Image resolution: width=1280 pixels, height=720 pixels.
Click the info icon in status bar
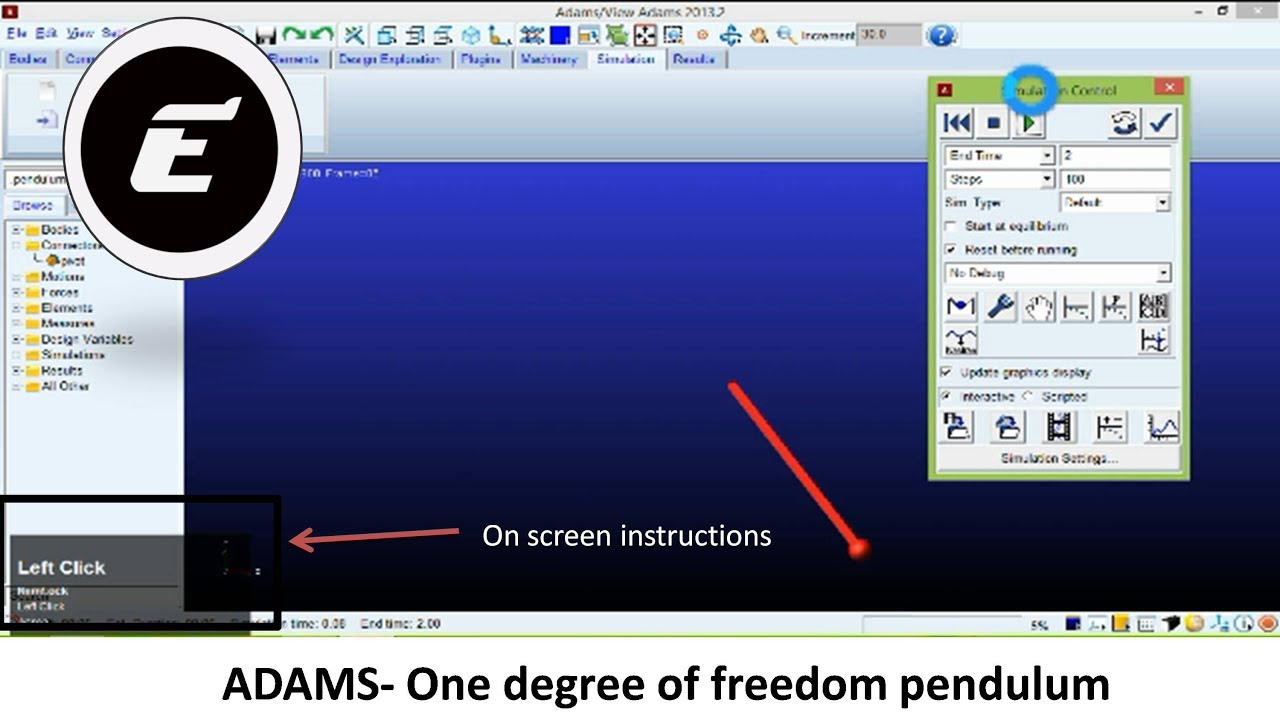tap(1243, 624)
